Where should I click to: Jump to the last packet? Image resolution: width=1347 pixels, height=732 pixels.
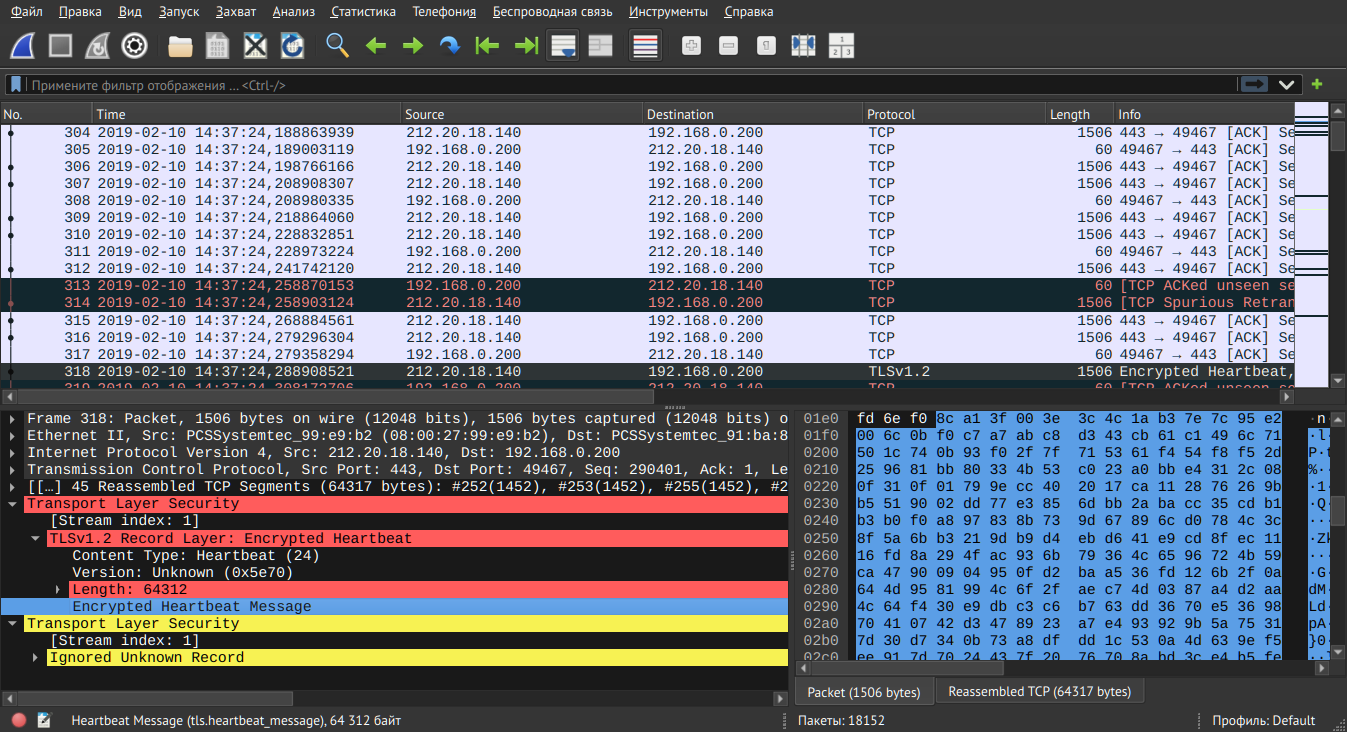point(525,46)
